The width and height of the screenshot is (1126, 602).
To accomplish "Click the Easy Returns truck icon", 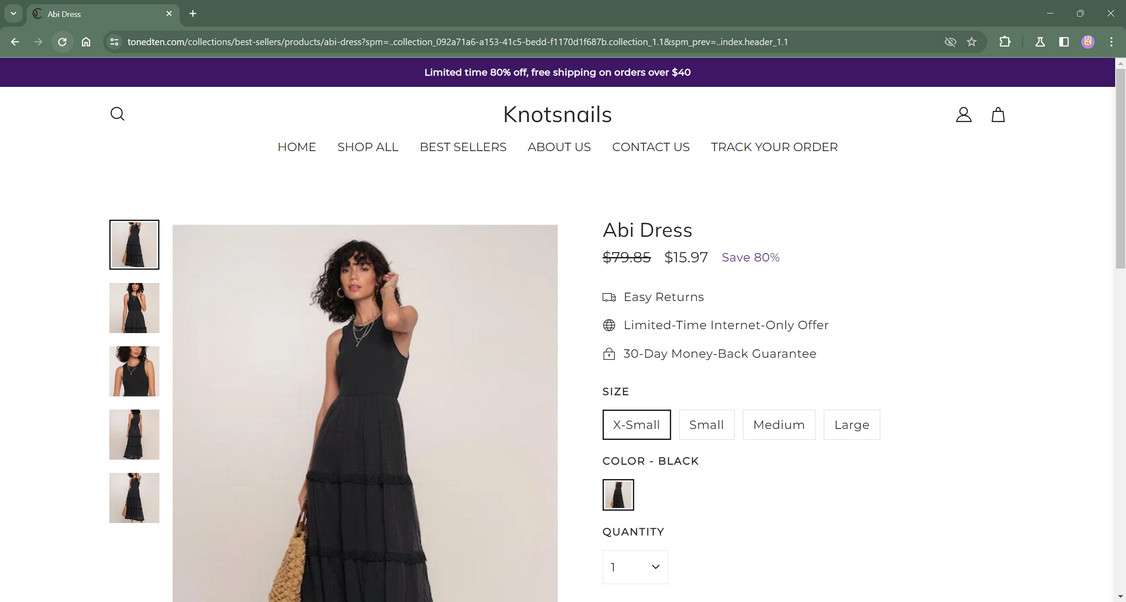I will pyautogui.click(x=608, y=296).
